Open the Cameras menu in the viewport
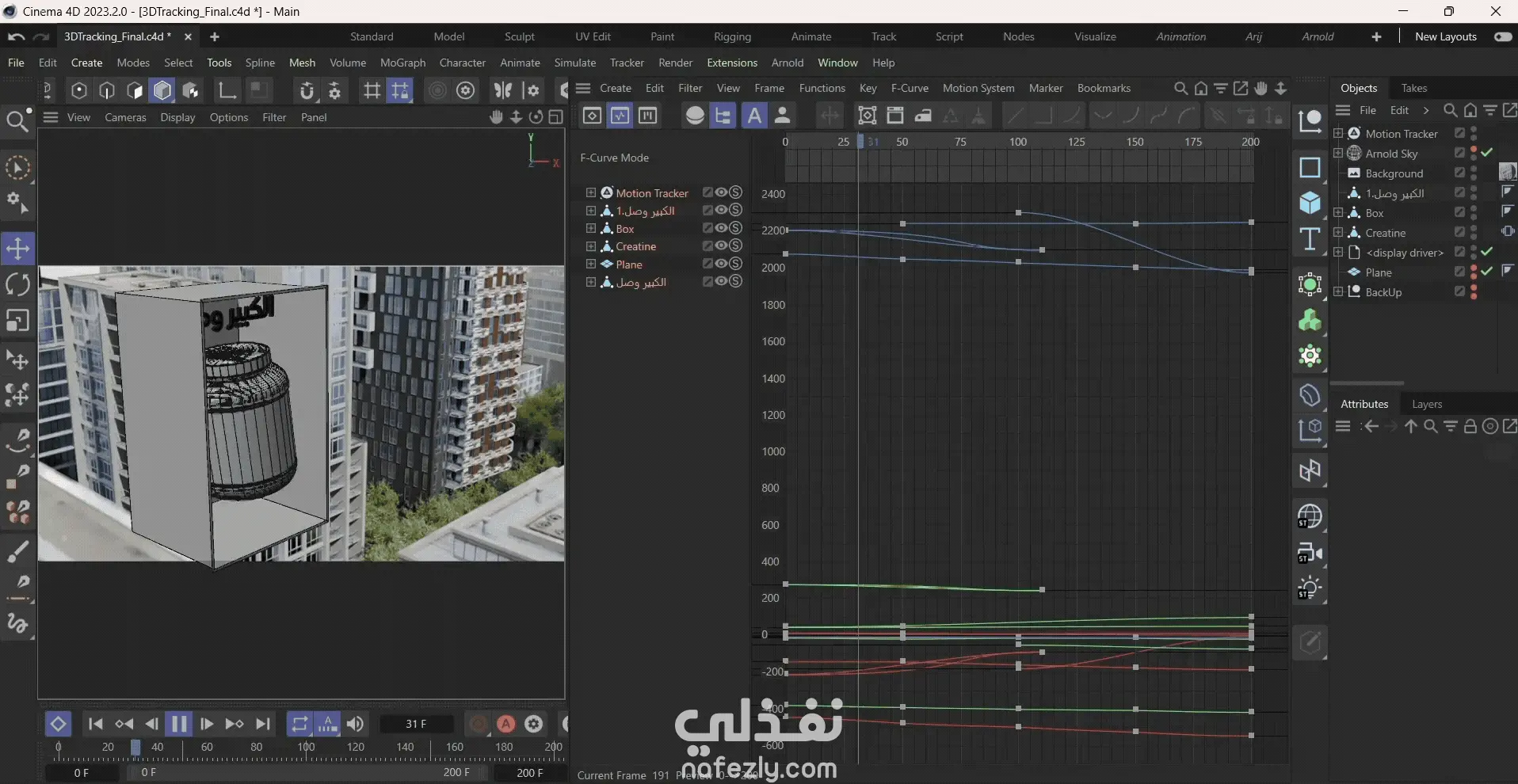The image size is (1518, 784). click(125, 117)
